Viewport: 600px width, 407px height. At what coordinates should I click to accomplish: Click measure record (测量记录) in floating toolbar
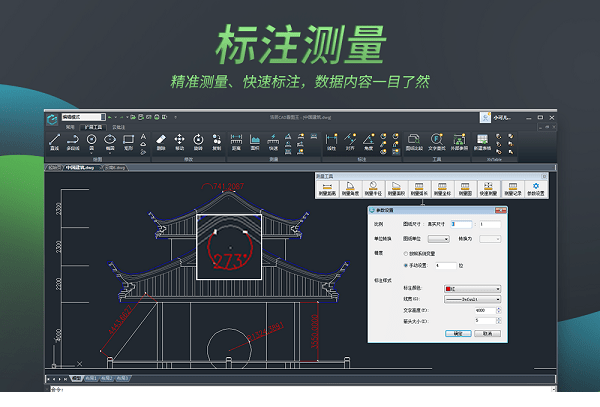coord(513,189)
